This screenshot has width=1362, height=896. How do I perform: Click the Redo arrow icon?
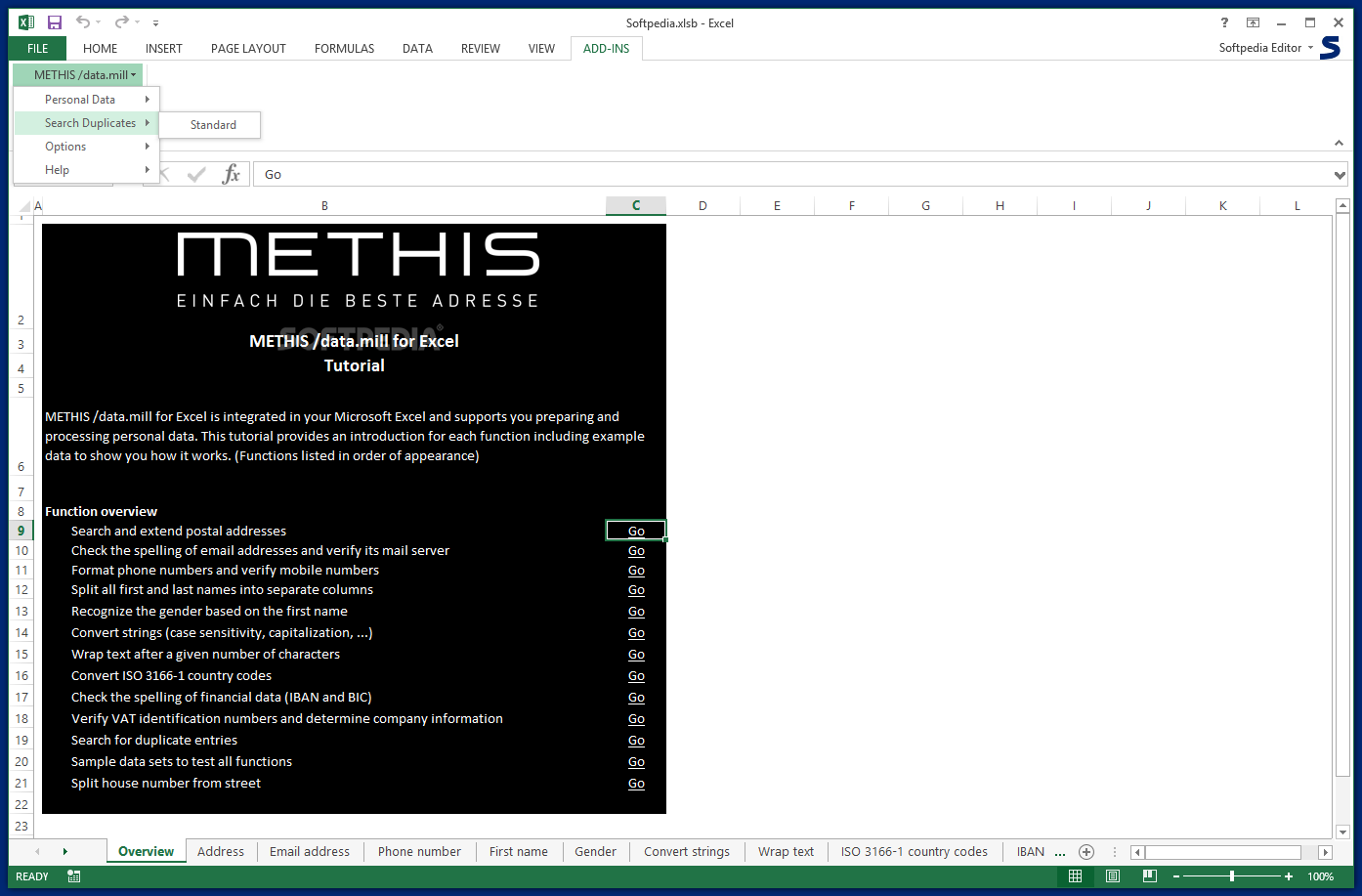coord(120,22)
